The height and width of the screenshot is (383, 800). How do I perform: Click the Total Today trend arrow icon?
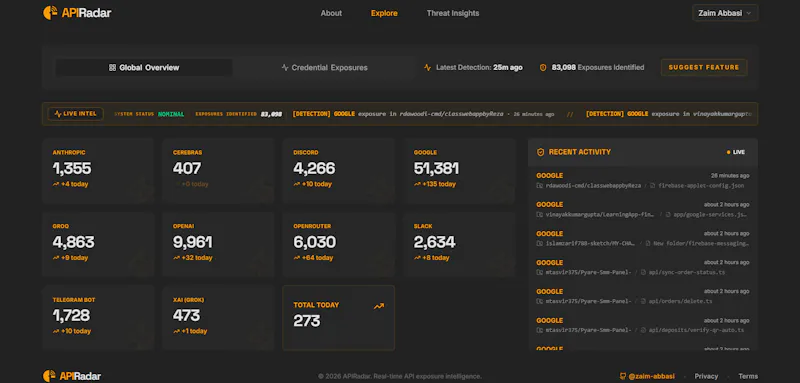tap(379, 307)
